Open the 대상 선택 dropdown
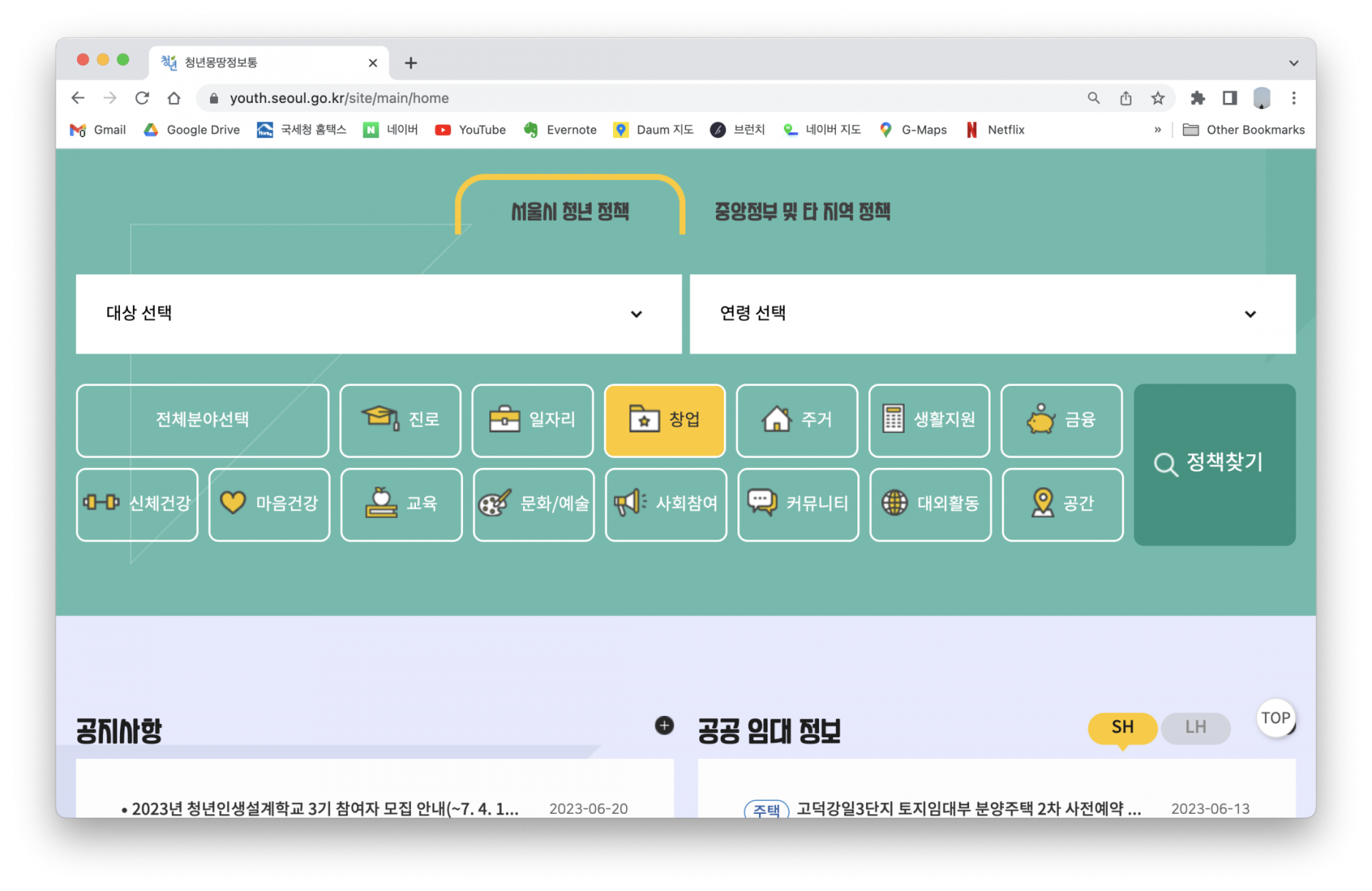 click(379, 314)
